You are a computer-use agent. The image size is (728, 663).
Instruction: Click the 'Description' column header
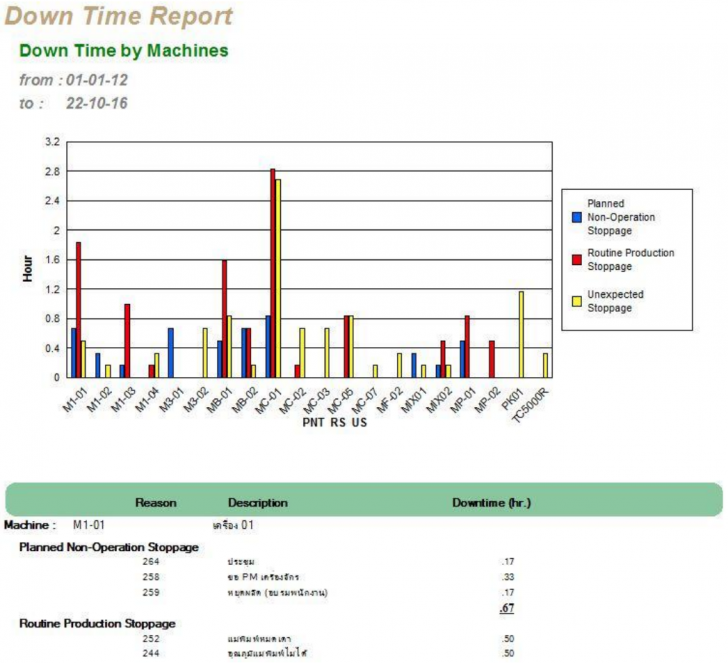(258, 503)
